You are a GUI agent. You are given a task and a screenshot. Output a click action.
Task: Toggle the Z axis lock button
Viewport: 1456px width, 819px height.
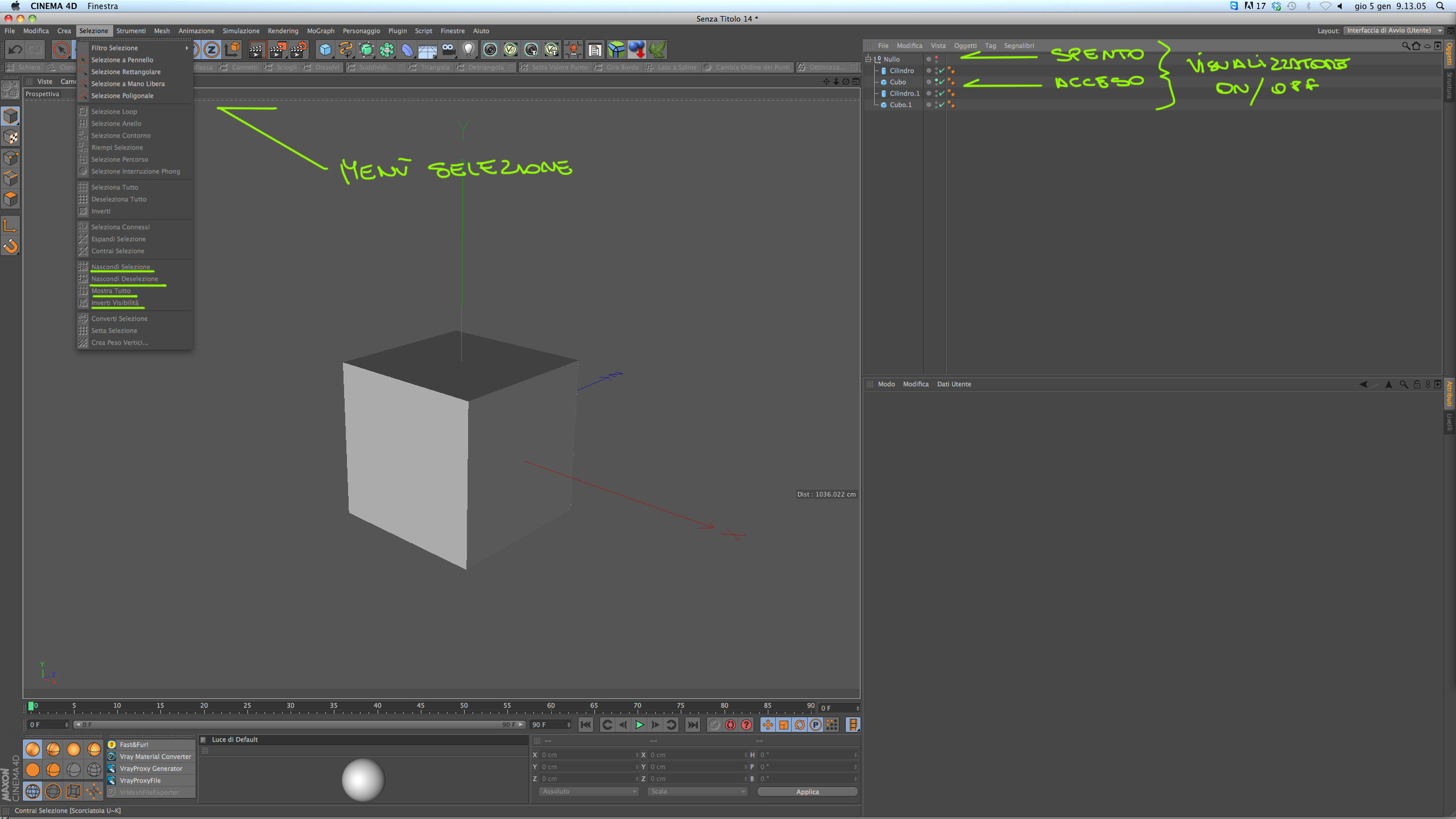(x=212, y=50)
